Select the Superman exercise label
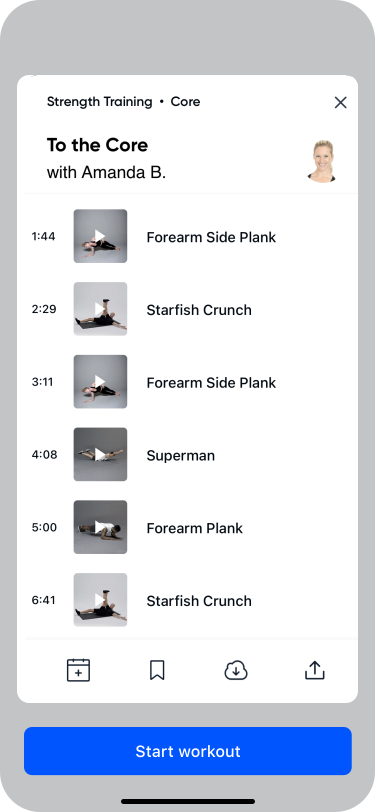The height and width of the screenshot is (812, 375). (x=180, y=456)
